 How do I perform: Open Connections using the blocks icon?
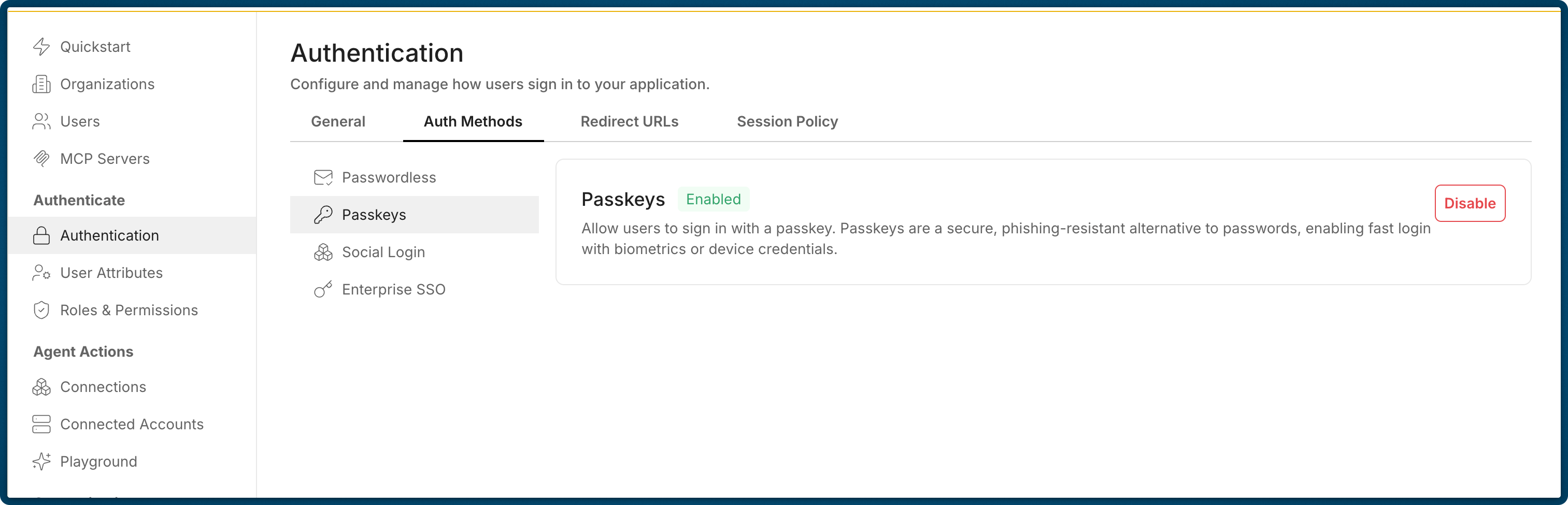[x=41, y=386]
